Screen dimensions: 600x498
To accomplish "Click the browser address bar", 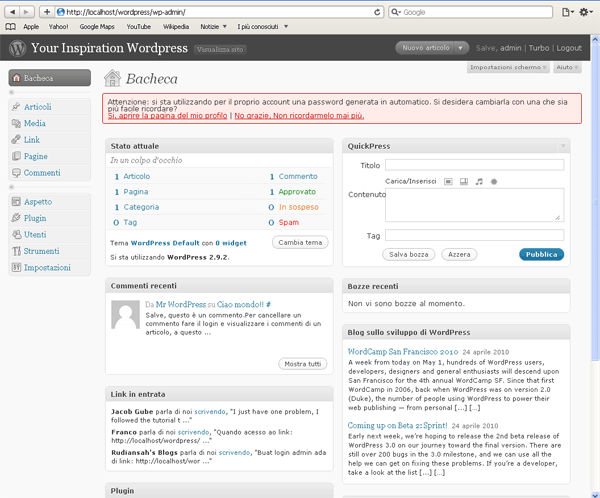I will pyautogui.click(x=214, y=12).
